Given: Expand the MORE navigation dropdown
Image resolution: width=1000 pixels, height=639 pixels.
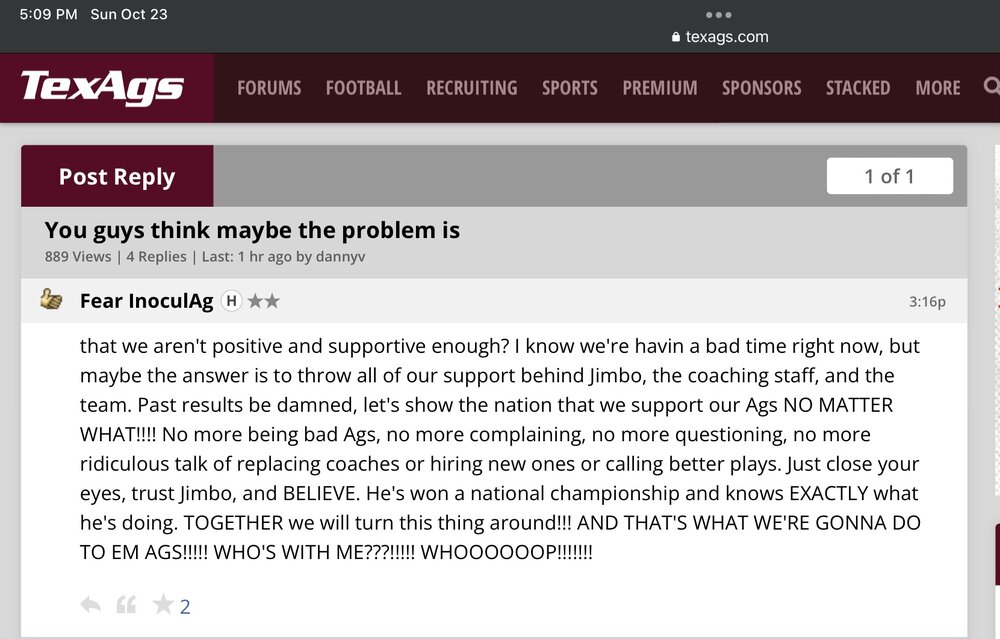Looking at the screenshot, I should (x=937, y=88).
